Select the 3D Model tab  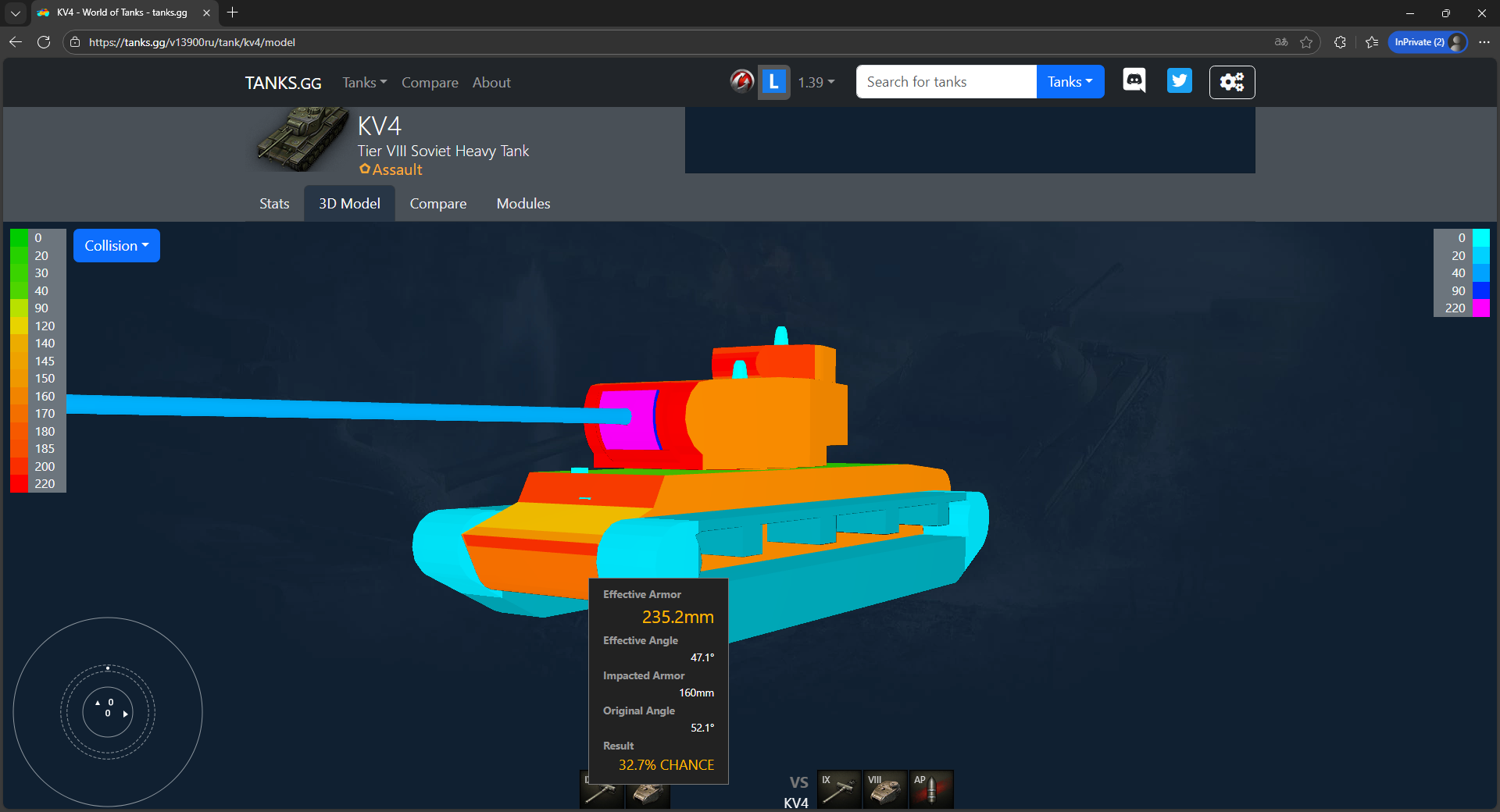[349, 204]
